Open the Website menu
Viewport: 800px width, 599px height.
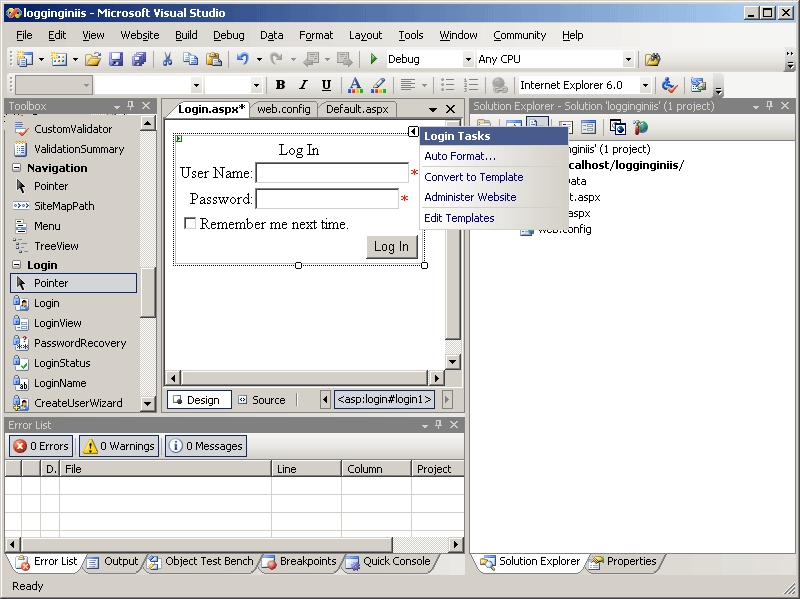139,35
